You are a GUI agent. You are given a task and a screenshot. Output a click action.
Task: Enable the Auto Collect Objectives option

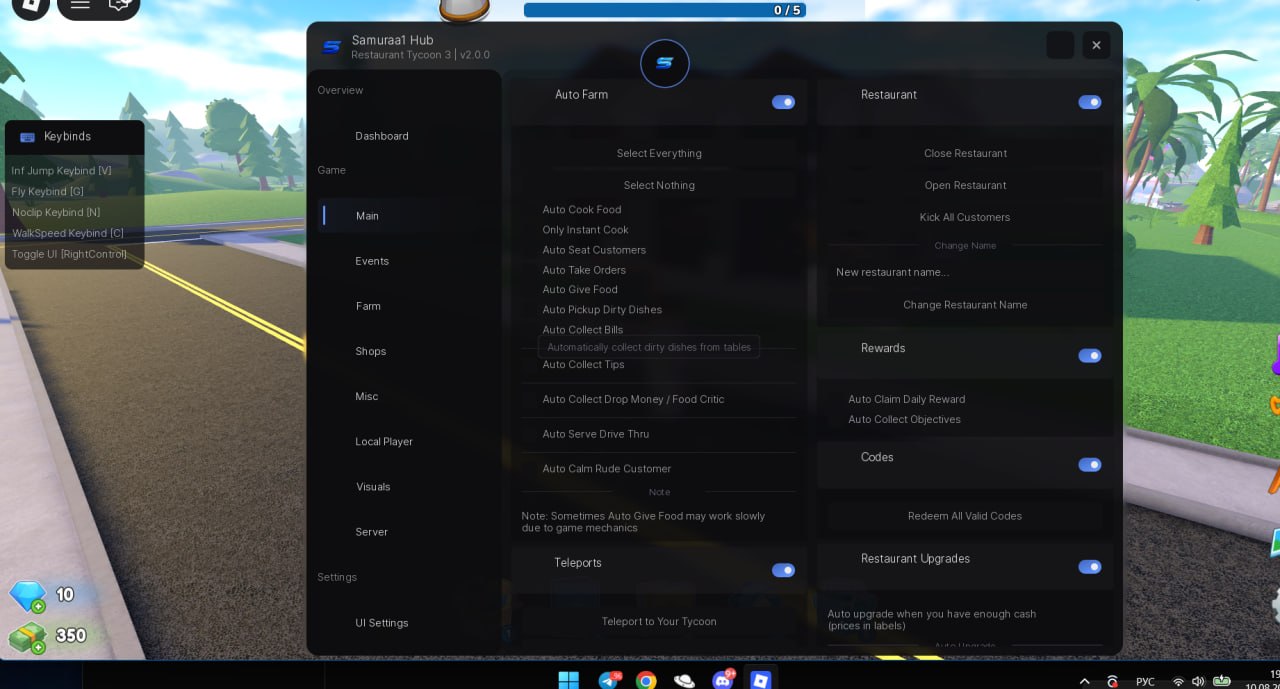click(904, 420)
